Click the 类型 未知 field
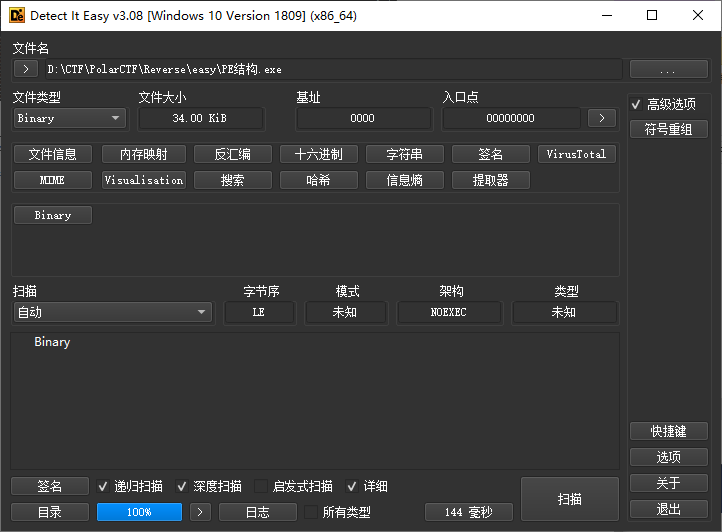This screenshot has width=722, height=532. point(564,312)
